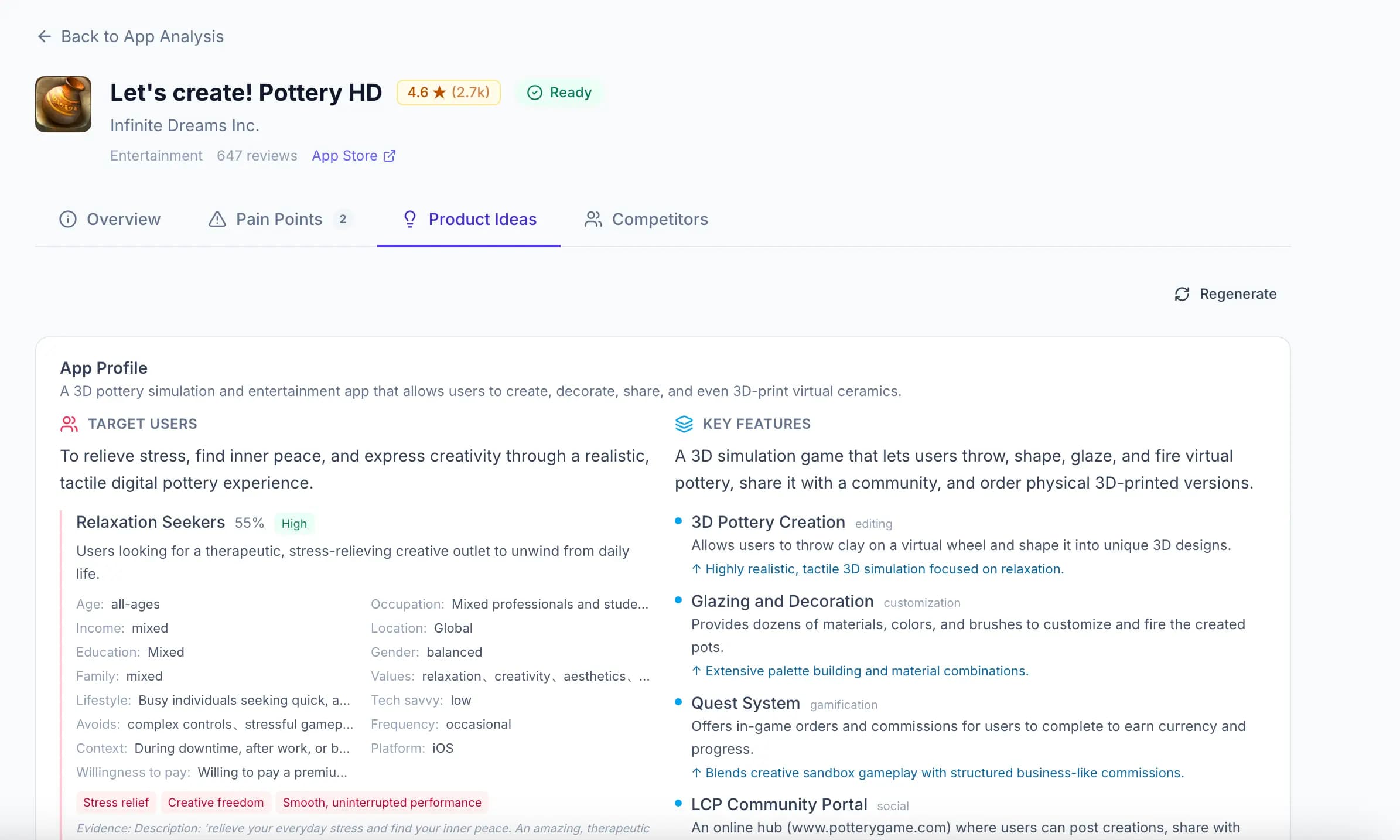Click the App Profile heading

(x=104, y=368)
